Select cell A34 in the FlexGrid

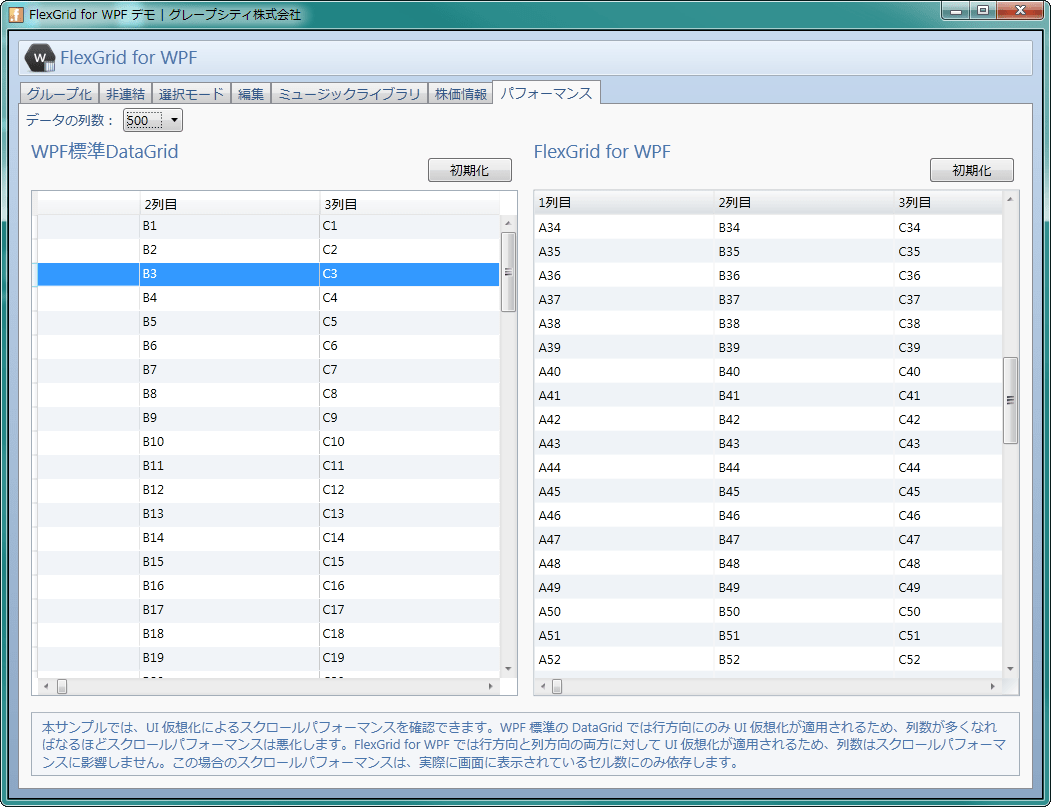point(600,227)
